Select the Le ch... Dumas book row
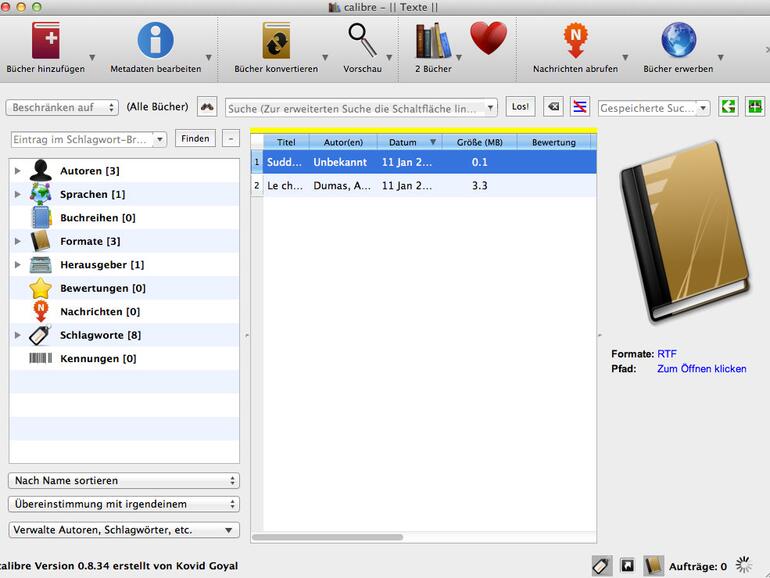This screenshot has height=578, width=770. pos(423,186)
